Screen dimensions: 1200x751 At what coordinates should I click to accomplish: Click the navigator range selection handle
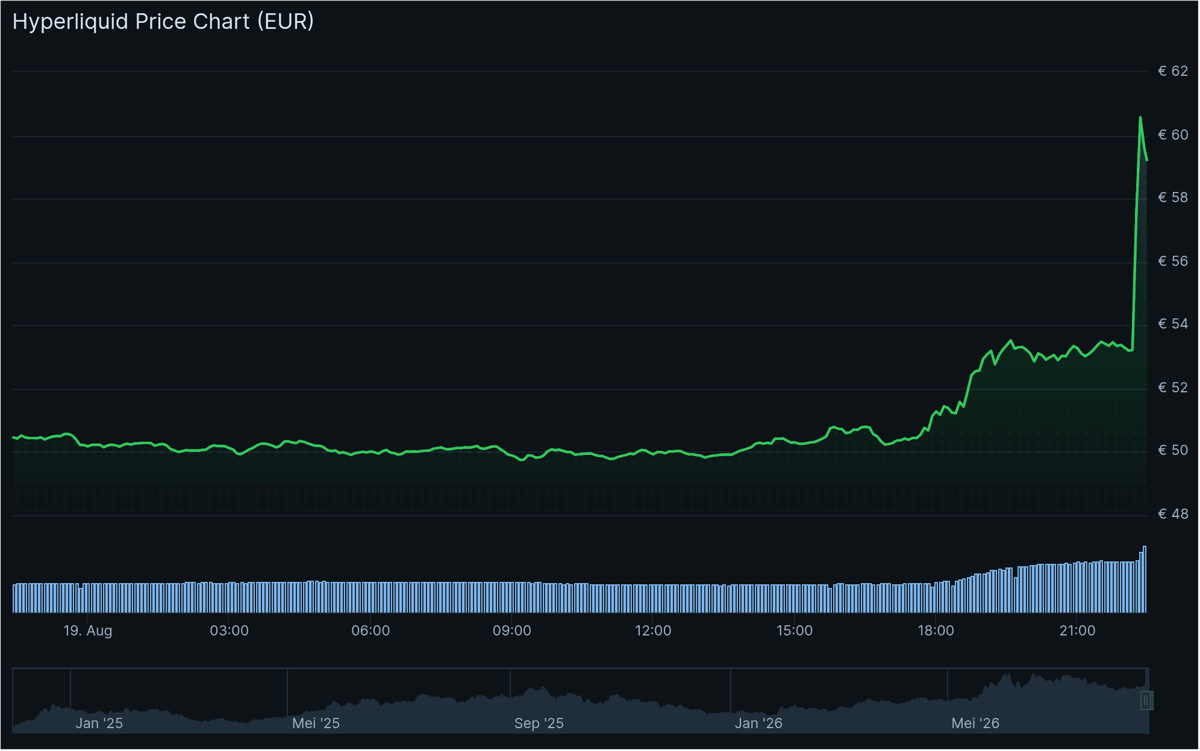(1147, 700)
